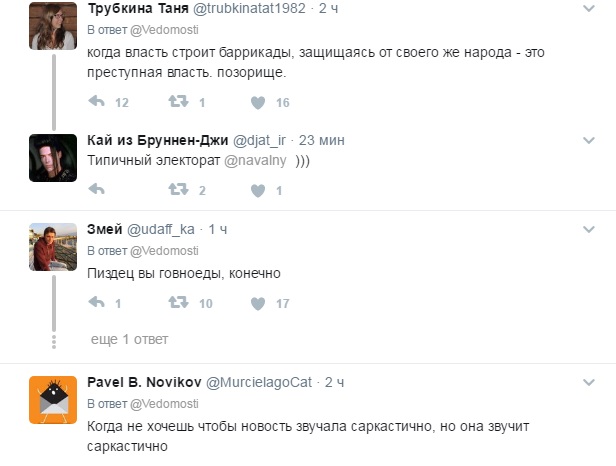Screen dimensions: 616x466
Task: Open dropdown menu on Трубкина Таня's tweet
Action: (x=589, y=8)
